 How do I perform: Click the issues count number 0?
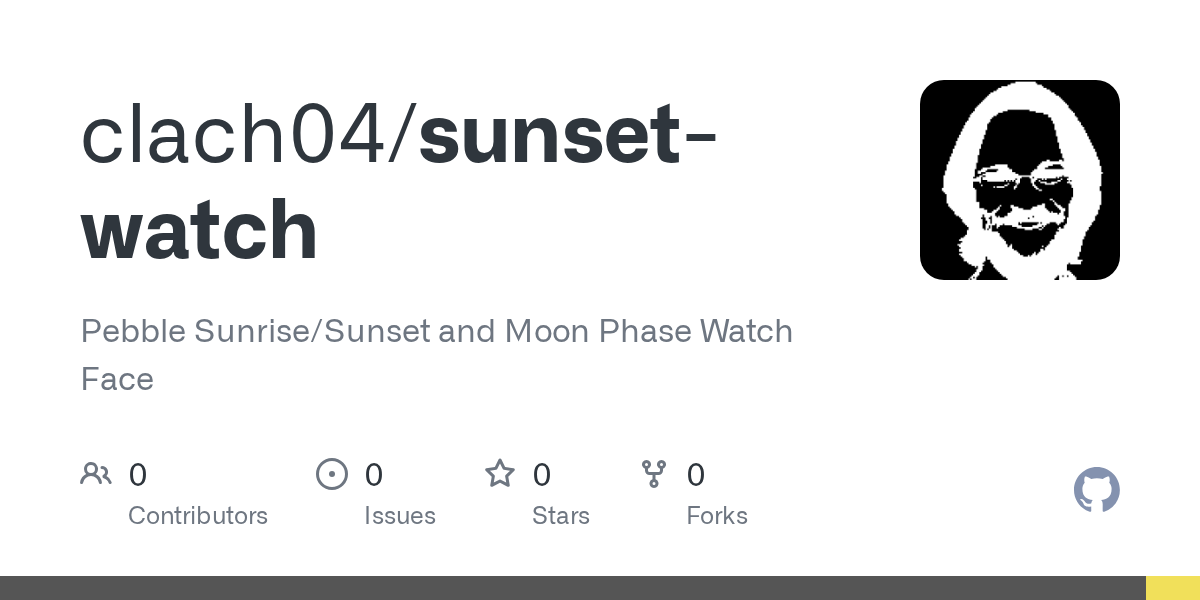(374, 475)
